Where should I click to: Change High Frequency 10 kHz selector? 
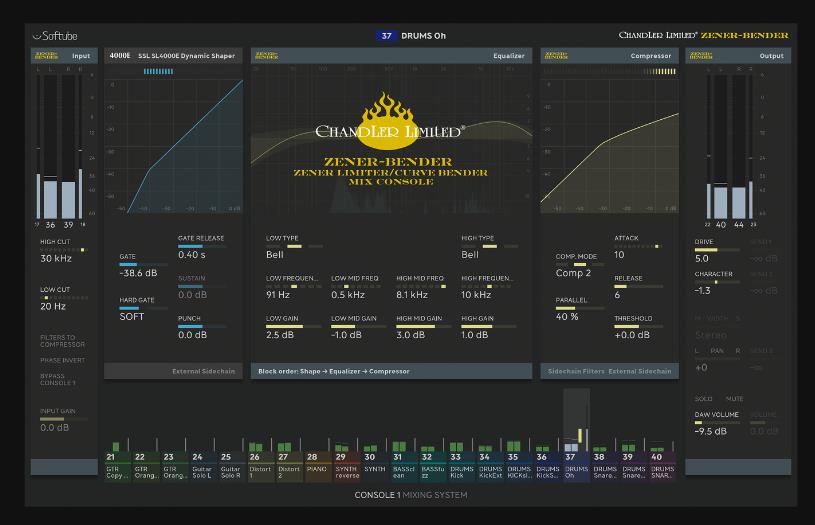click(x=489, y=286)
